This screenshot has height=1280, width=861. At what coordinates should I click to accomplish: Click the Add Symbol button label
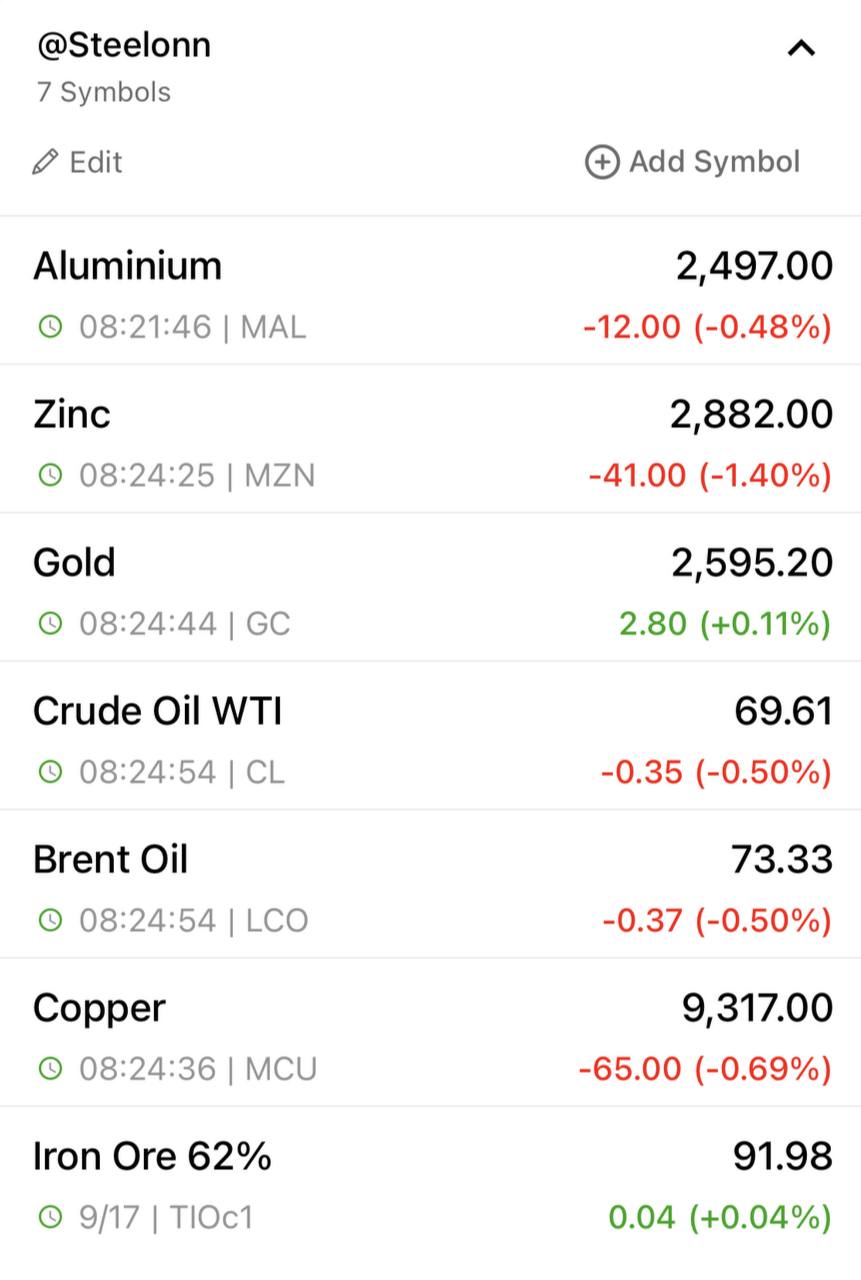tap(714, 162)
